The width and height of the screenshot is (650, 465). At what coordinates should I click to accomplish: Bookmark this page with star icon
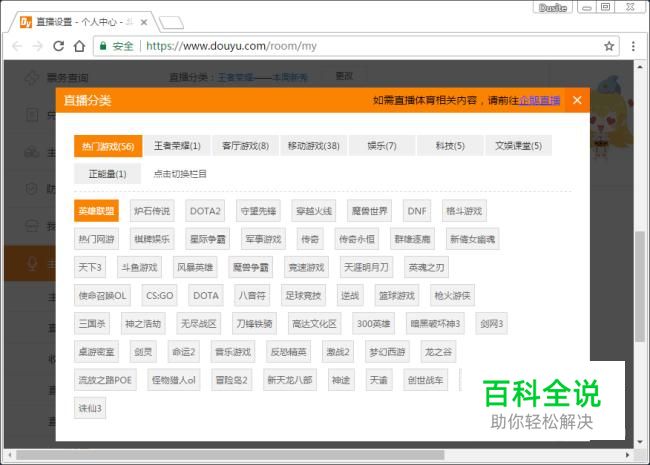609,46
